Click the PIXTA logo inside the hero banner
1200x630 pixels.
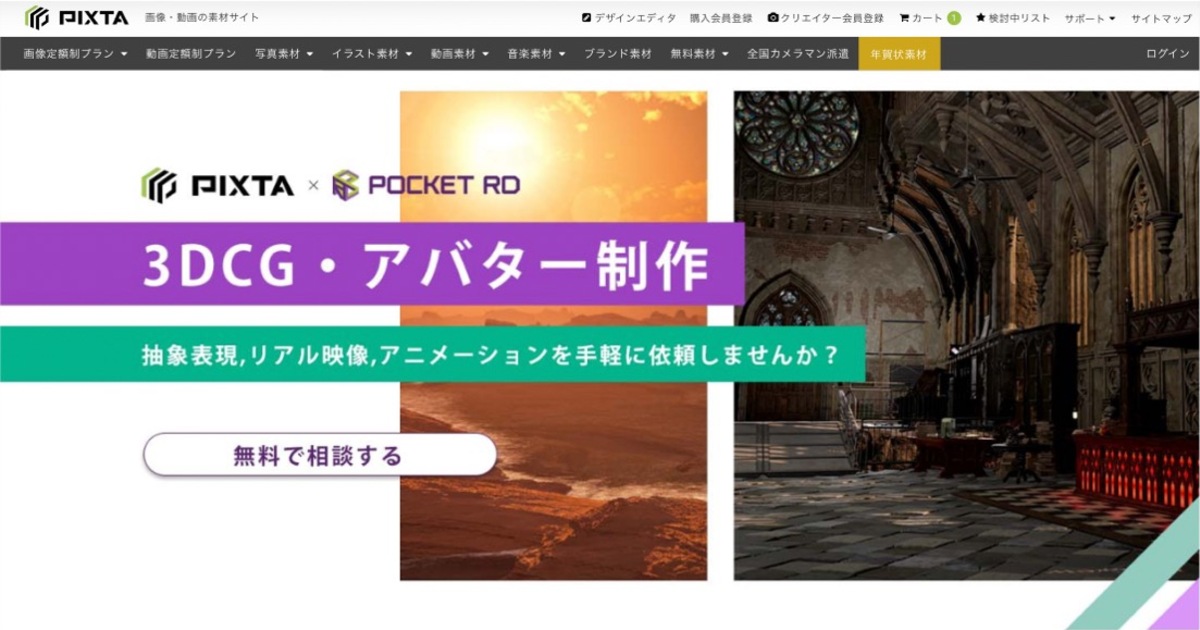[215, 184]
